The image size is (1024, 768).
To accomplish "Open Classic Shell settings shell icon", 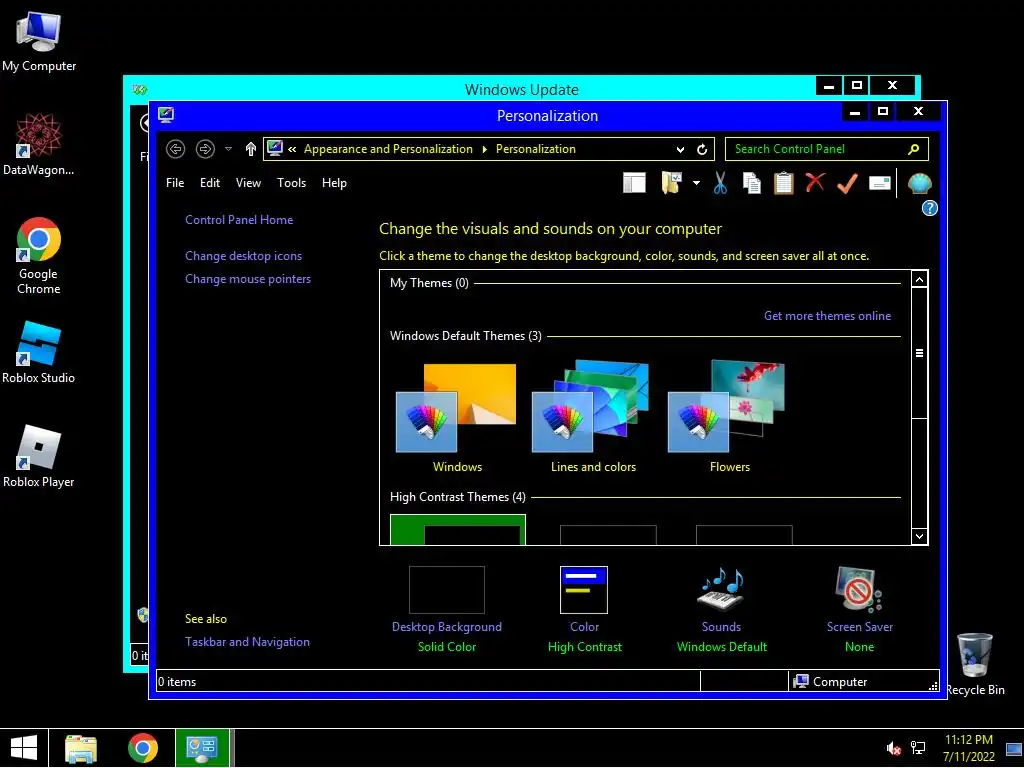I will point(920,183).
